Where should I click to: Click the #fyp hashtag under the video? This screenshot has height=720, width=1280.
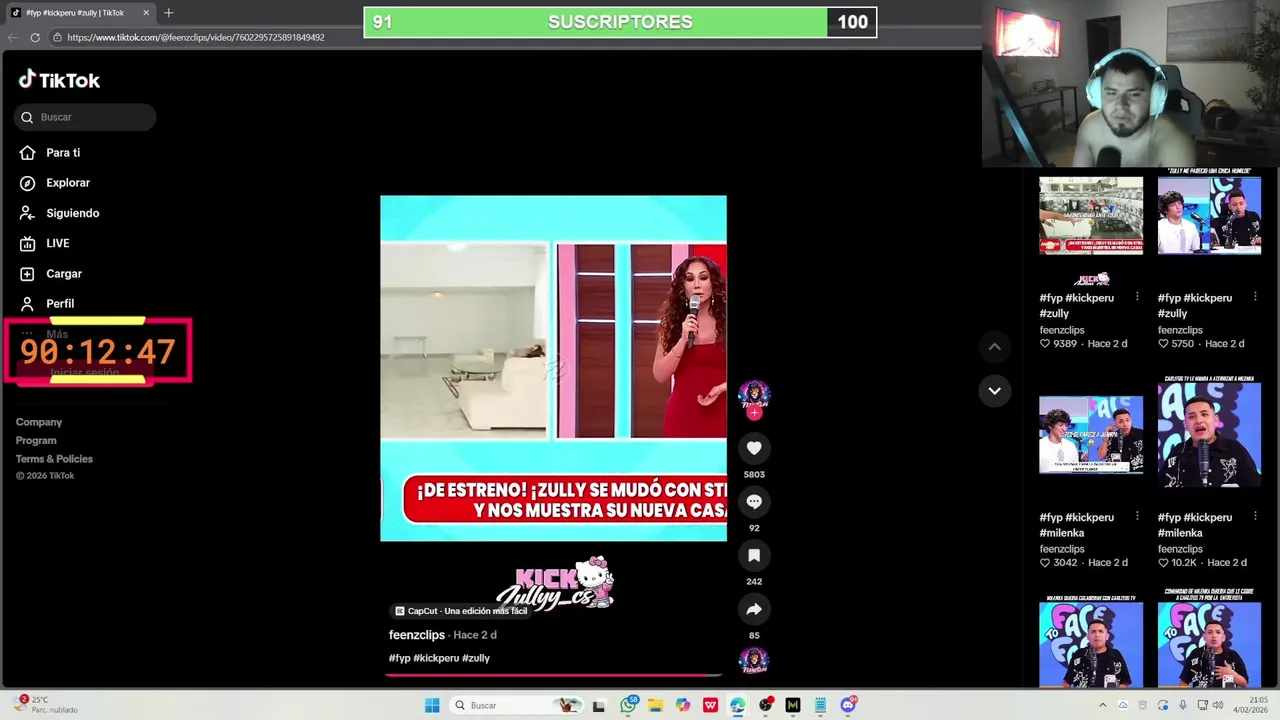coord(399,658)
